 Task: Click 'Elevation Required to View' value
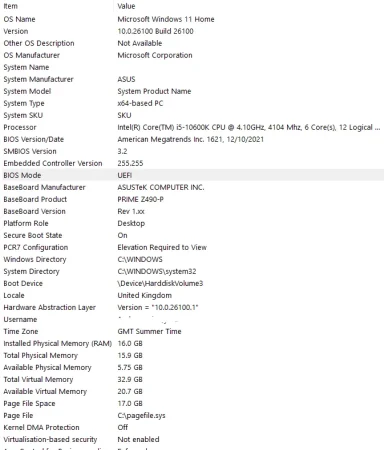coord(162,247)
